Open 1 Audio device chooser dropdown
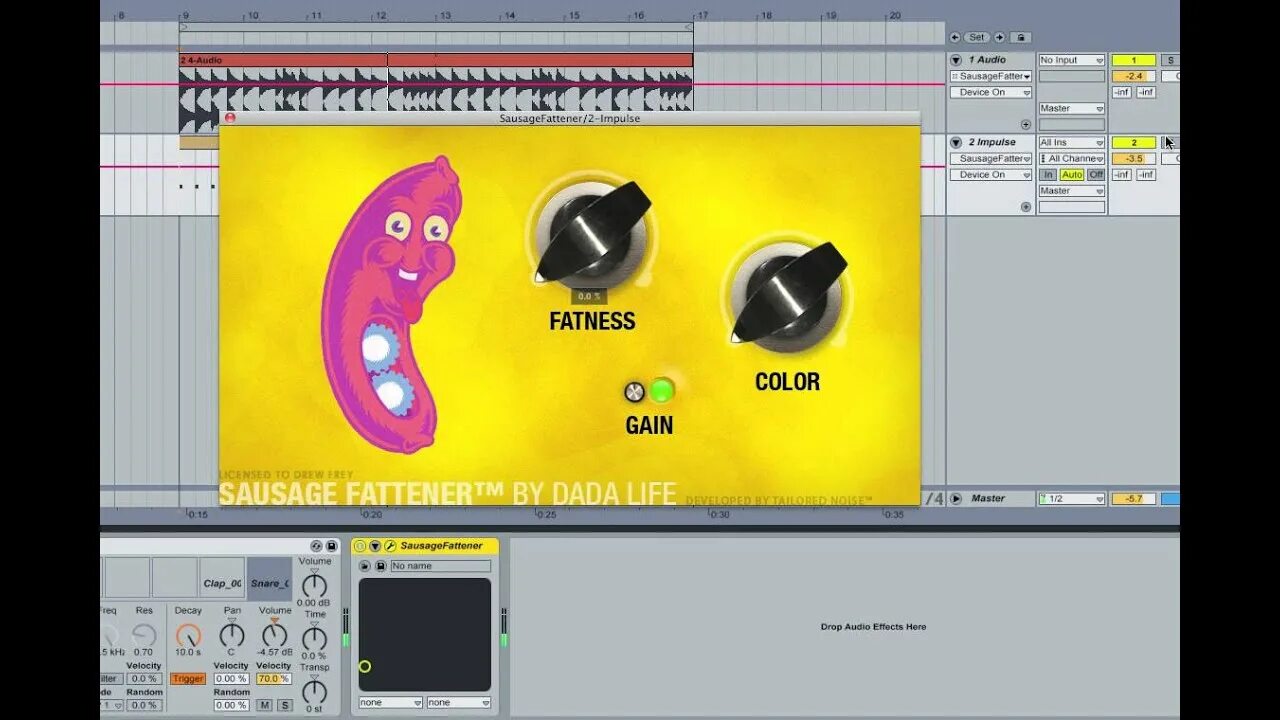The width and height of the screenshot is (1280, 720). 990,76
